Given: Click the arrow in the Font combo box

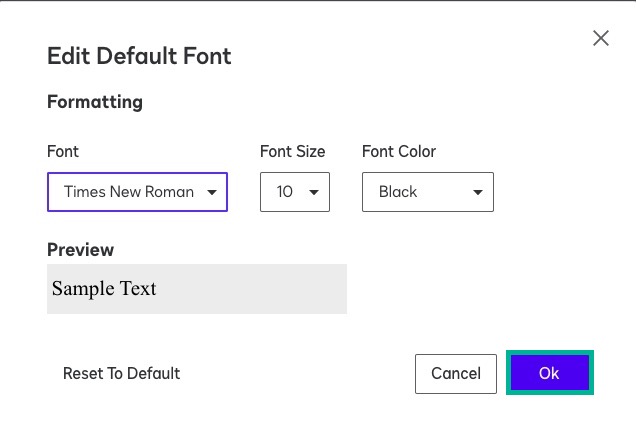Looking at the screenshot, I should pos(212,192).
